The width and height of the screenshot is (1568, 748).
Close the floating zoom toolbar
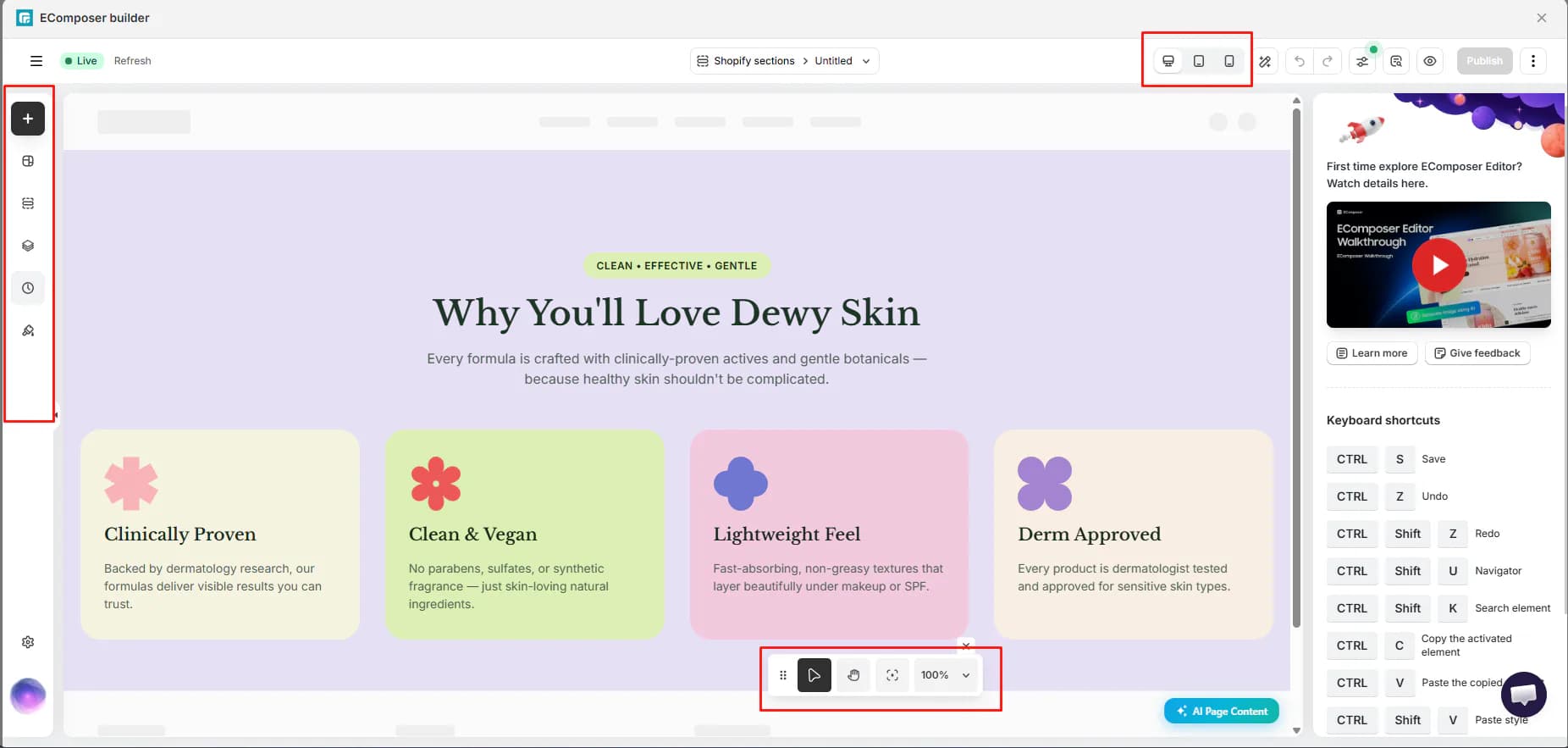[966, 645]
